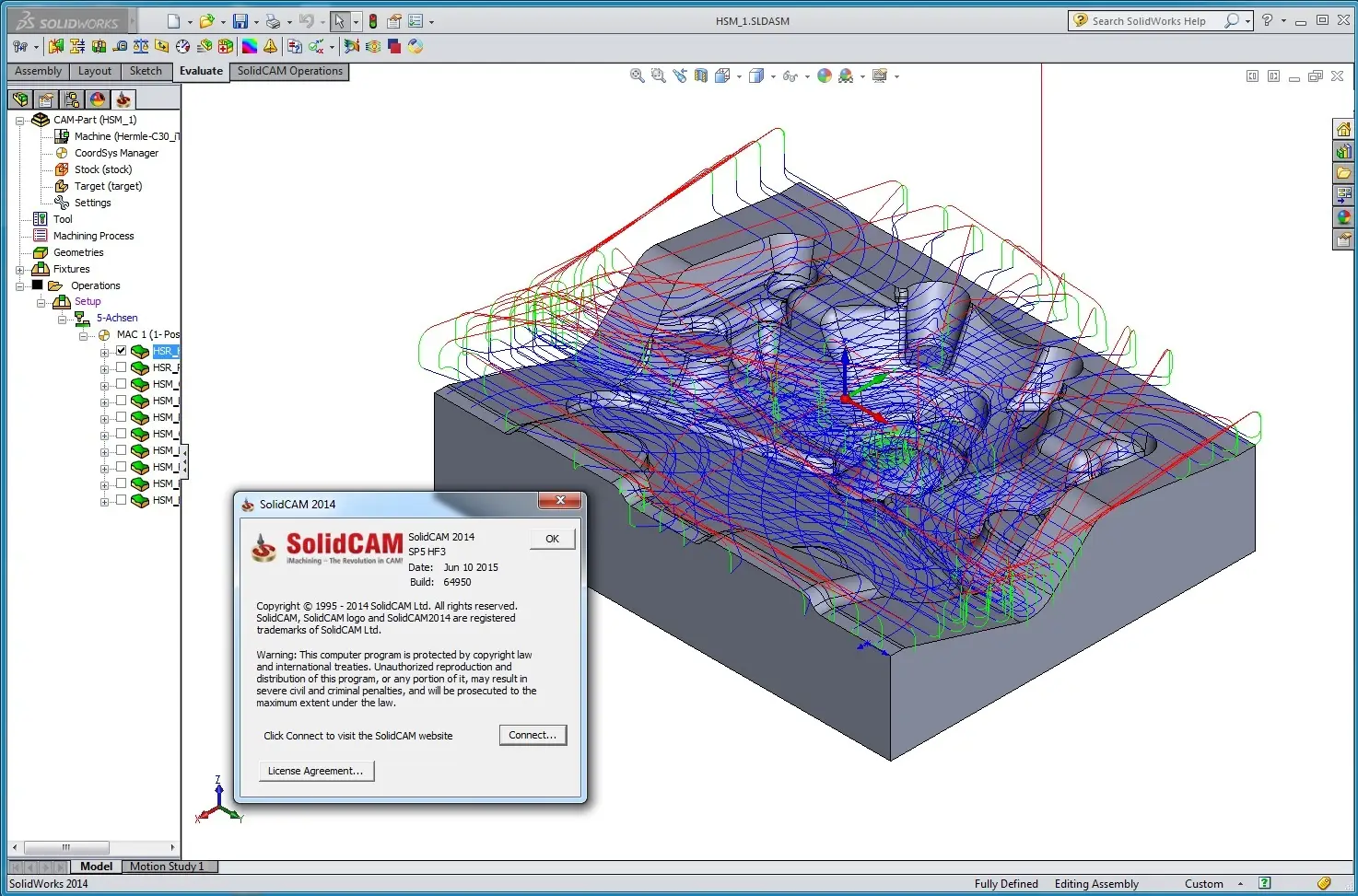
Task: Open the Measure tool
Action: click(x=120, y=46)
